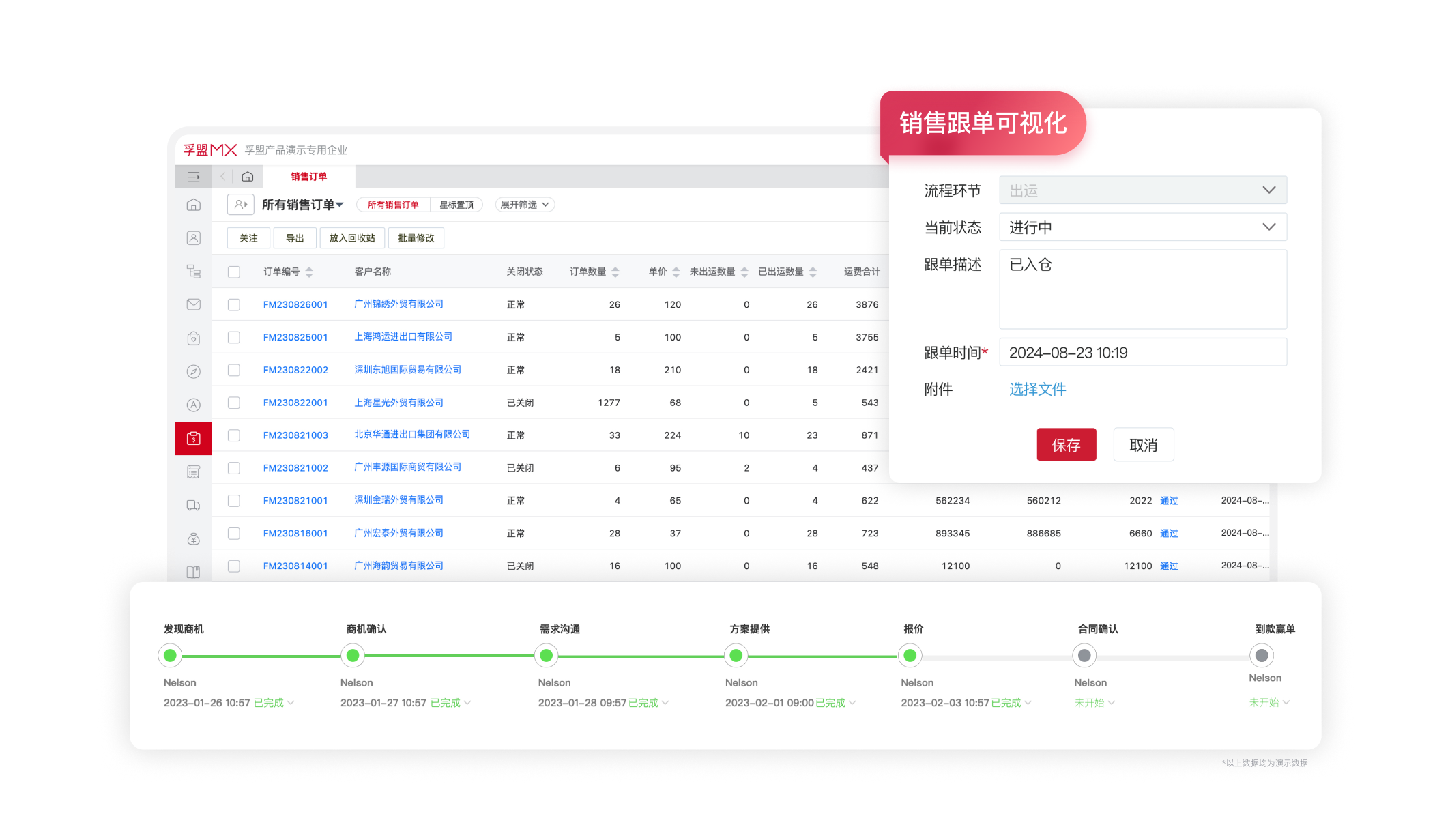Click the delivery truck icon in the sidebar
The image size is (1450, 840).
coord(194,505)
